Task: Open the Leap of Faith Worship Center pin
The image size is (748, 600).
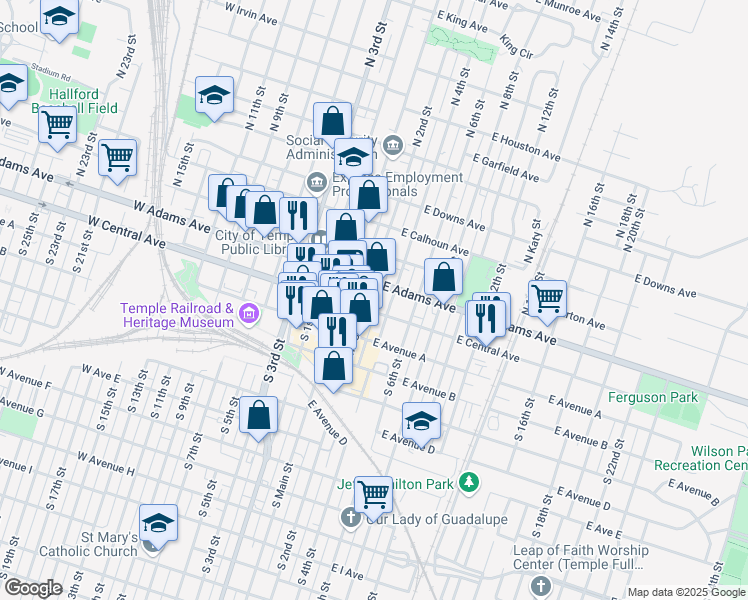Action: (x=541, y=586)
